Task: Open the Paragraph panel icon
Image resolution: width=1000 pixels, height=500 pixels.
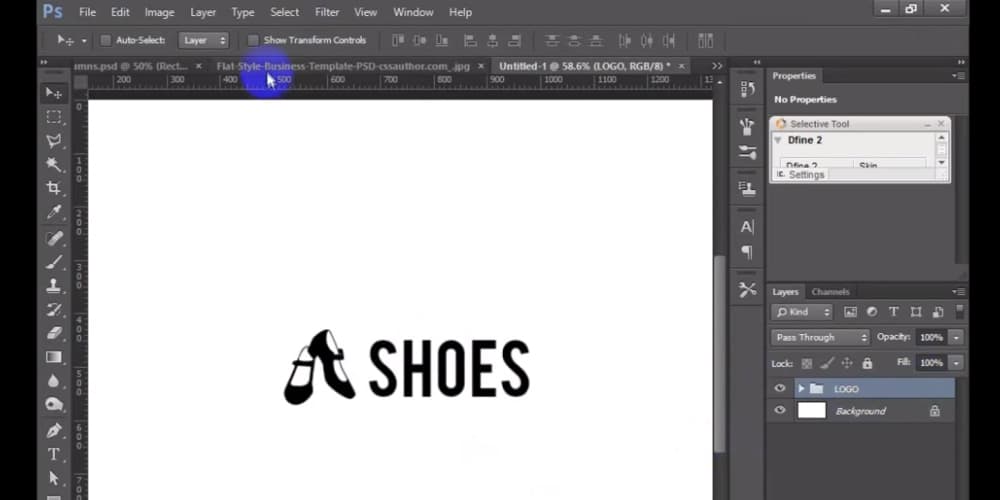Action: [747, 253]
